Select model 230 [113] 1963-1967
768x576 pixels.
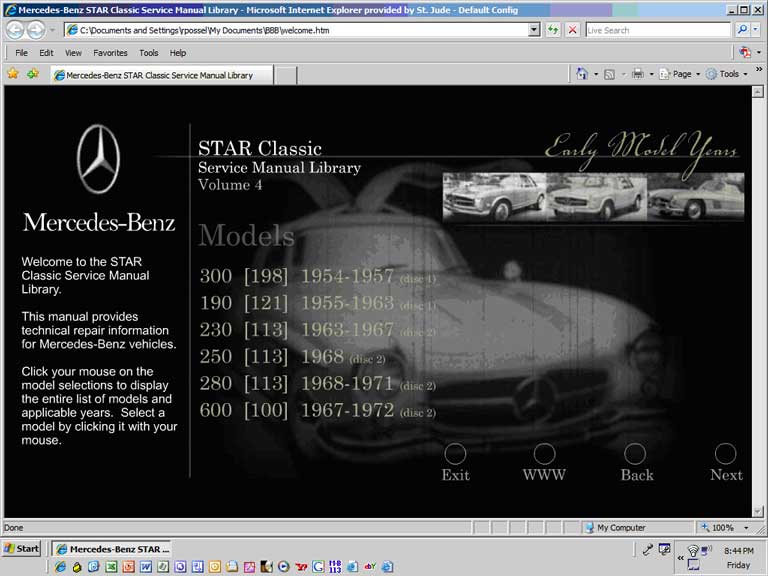click(317, 330)
